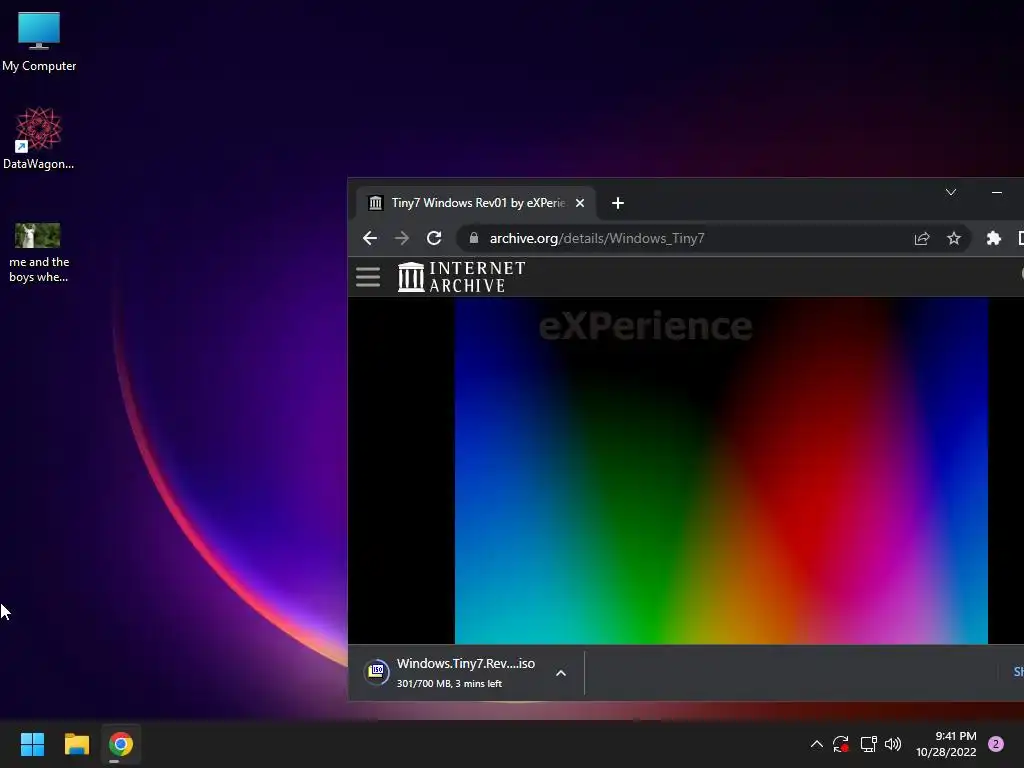This screenshot has height=768, width=1024.
Task: Click the sync status tray icon
Action: 841,744
